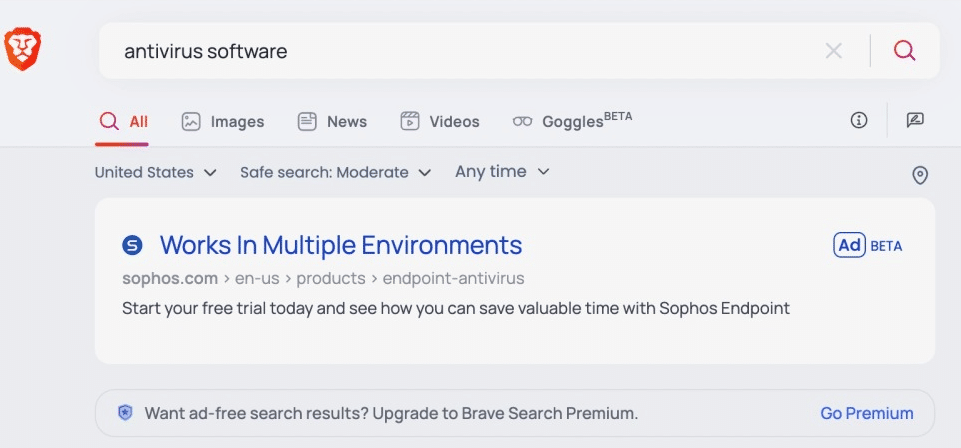Viewport: 961px width, 448px height.
Task: Open the United States region dropdown
Action: pos(156,172)
